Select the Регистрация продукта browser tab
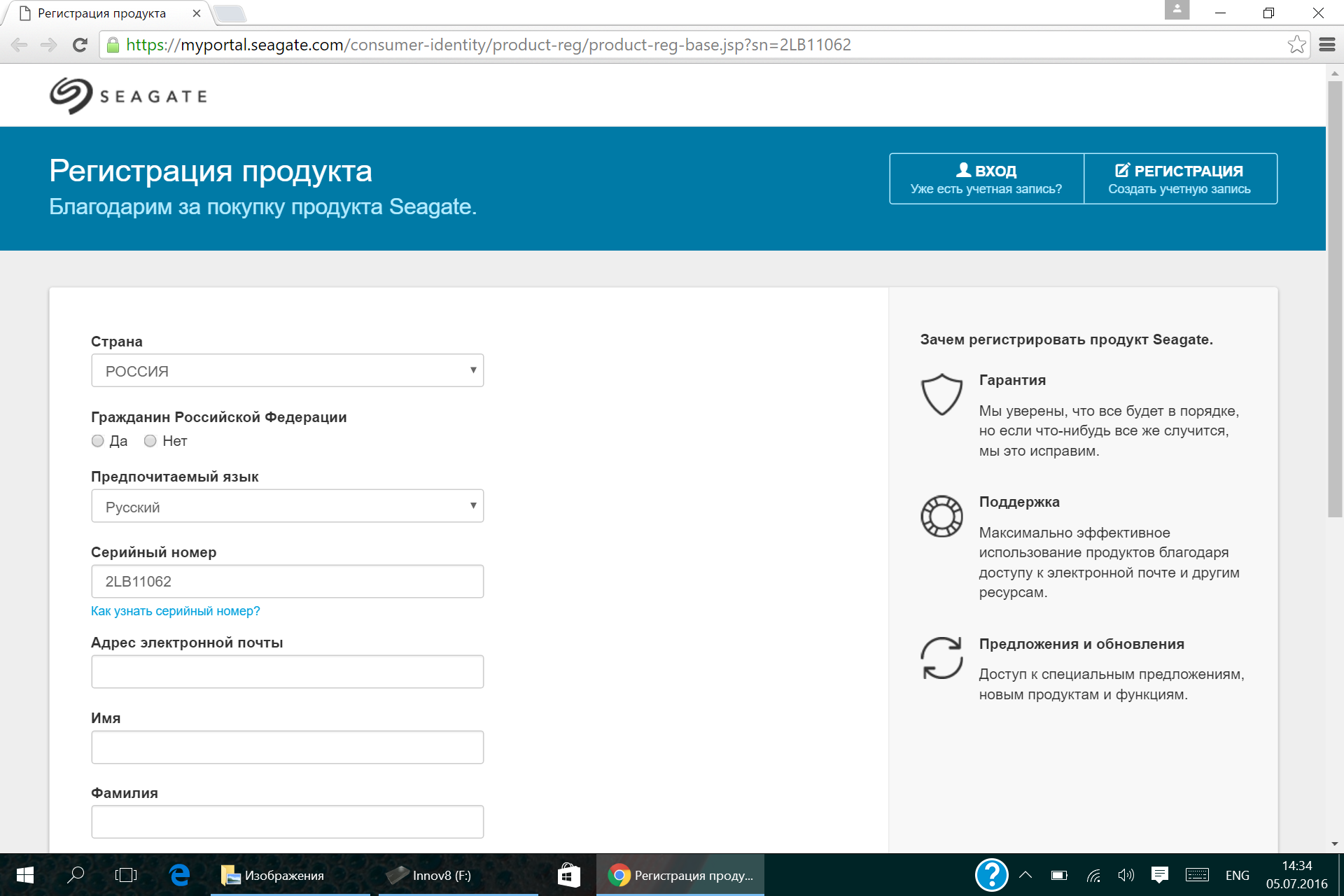Viewport: 1344px width, 896px height. [105, 13]
